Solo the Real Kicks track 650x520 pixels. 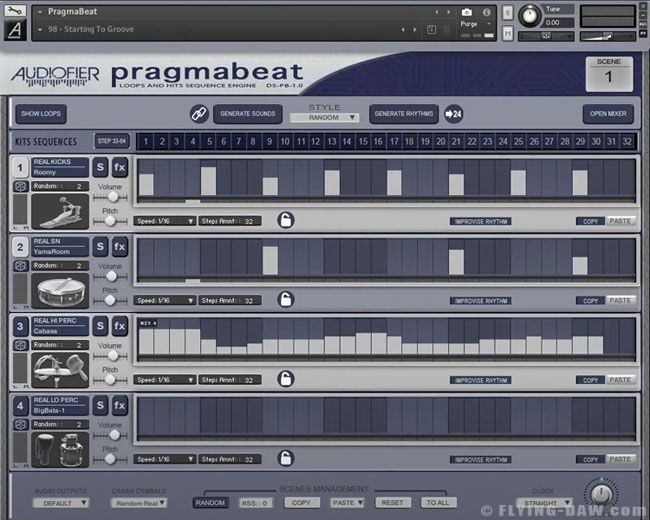tap(100, 168)
